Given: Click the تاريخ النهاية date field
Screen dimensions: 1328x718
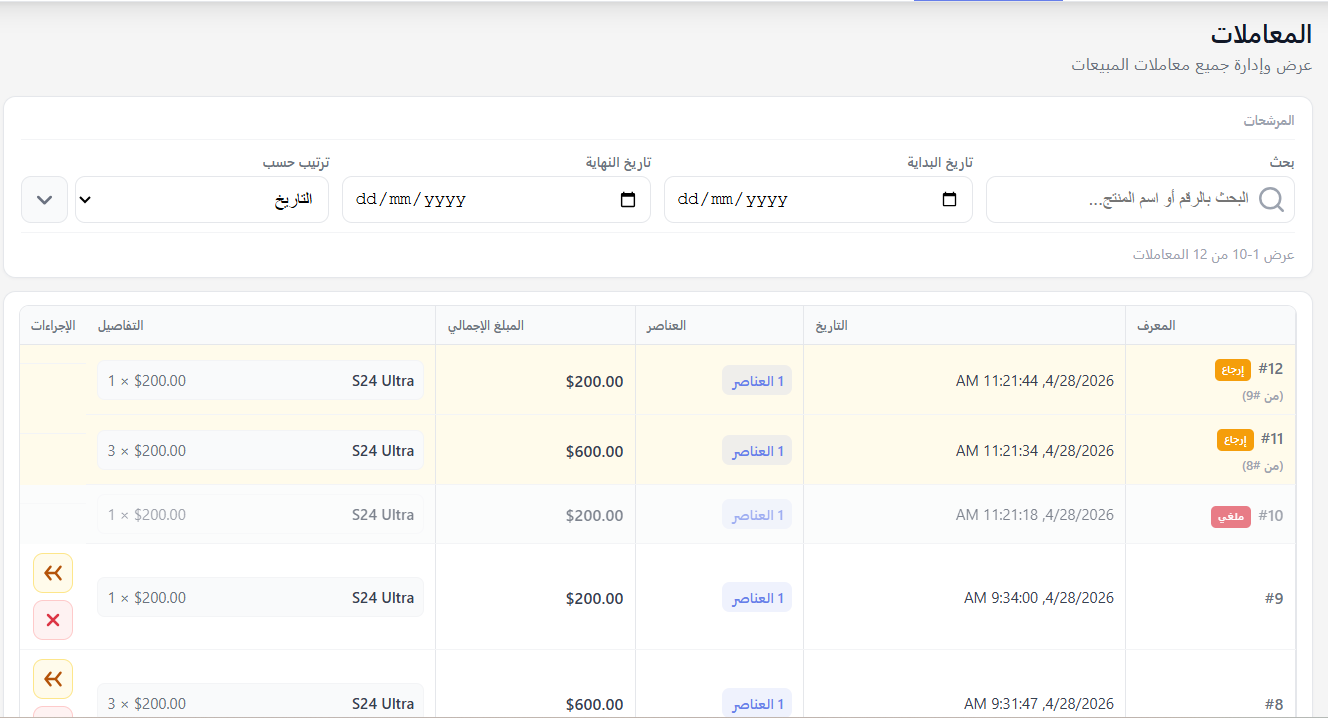Looking at the screenshot, I should [496, 199].
